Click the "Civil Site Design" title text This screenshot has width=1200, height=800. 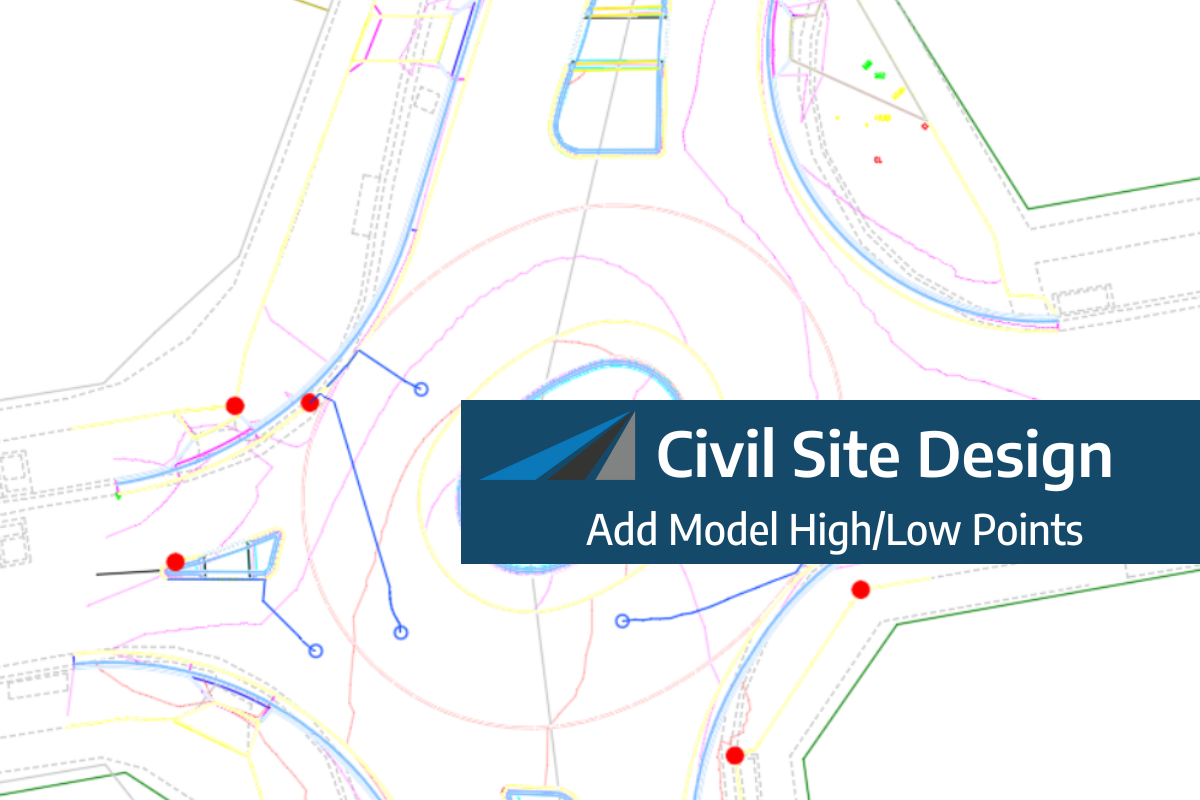(x=883, y=455)
